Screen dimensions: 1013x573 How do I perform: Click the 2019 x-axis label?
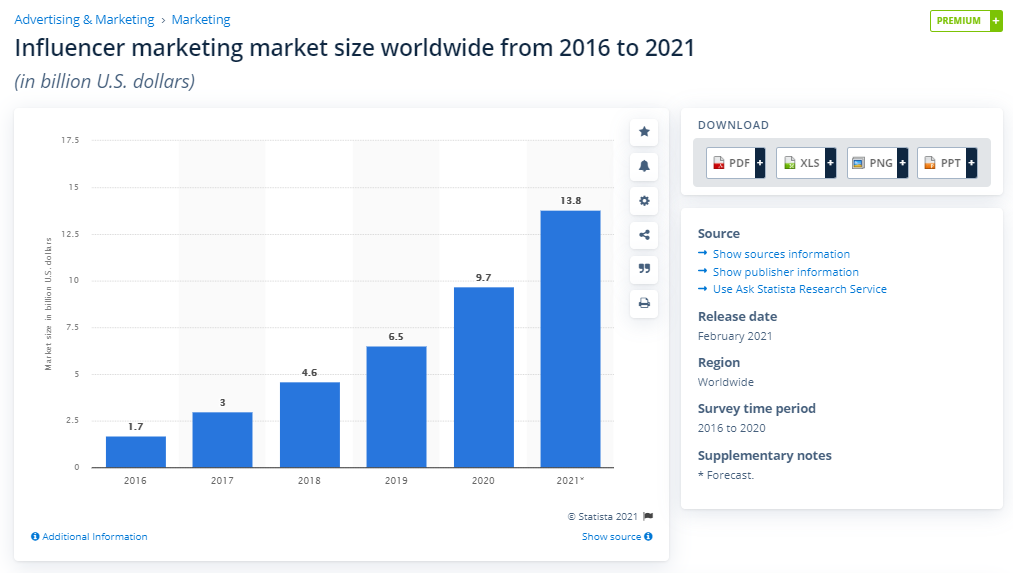click(x=396, y=481)
